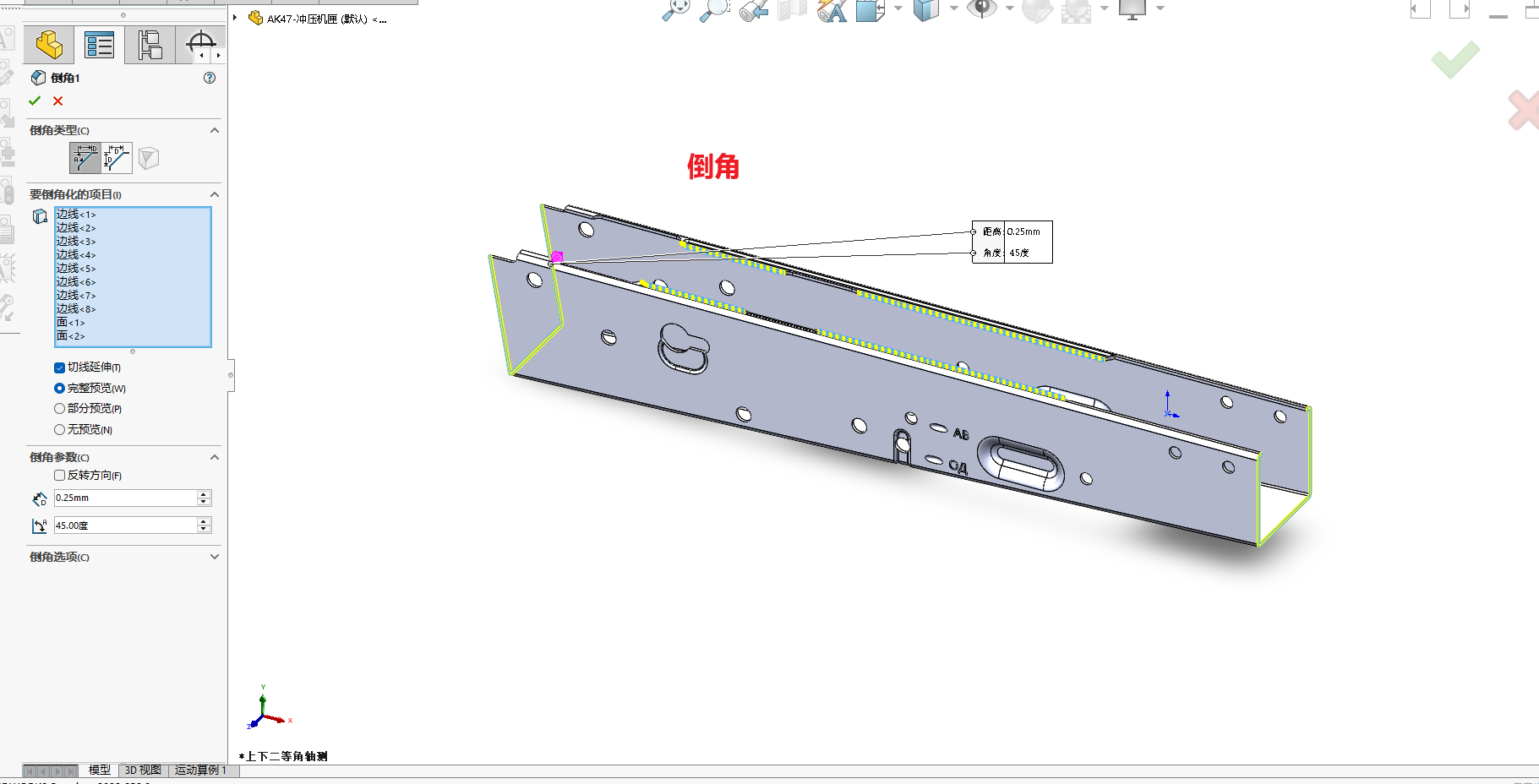Click the 距离 0.25mm callout value
The height and width of the screenshot is (784, 1539).
click(1023, 231)
